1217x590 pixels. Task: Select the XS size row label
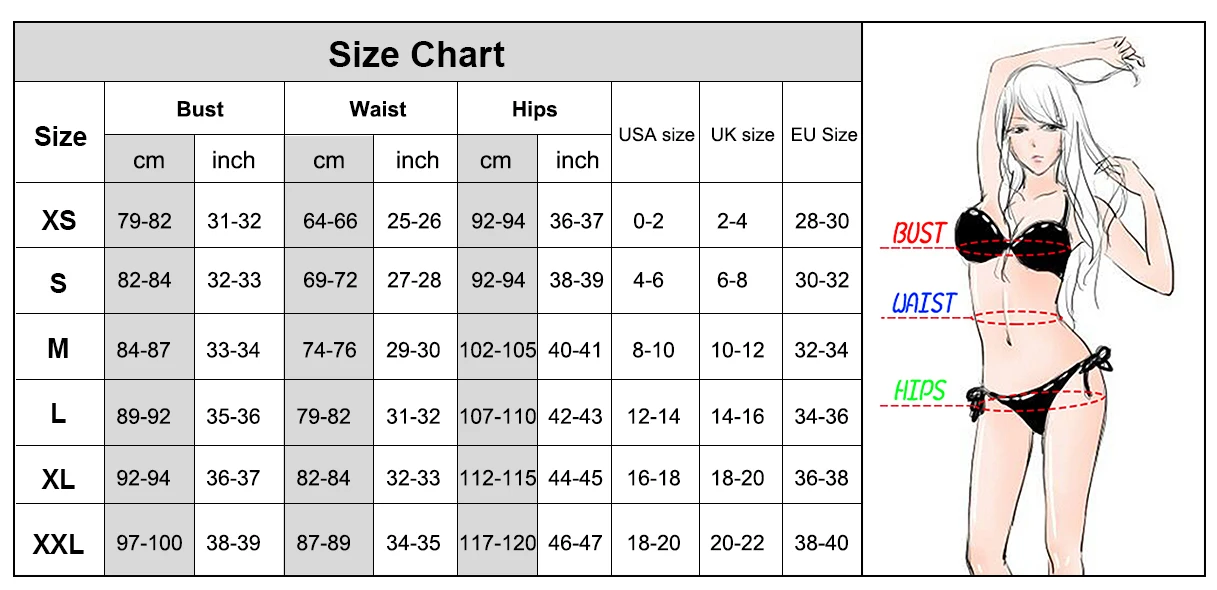[x=59, y=221]
